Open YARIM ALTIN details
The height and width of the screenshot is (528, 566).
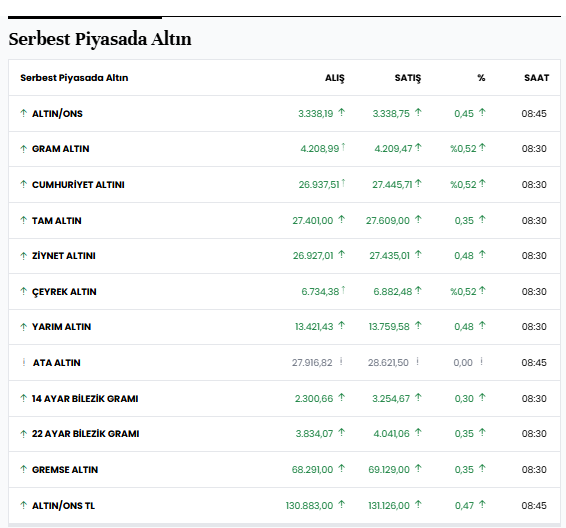[x=61, y=327]
